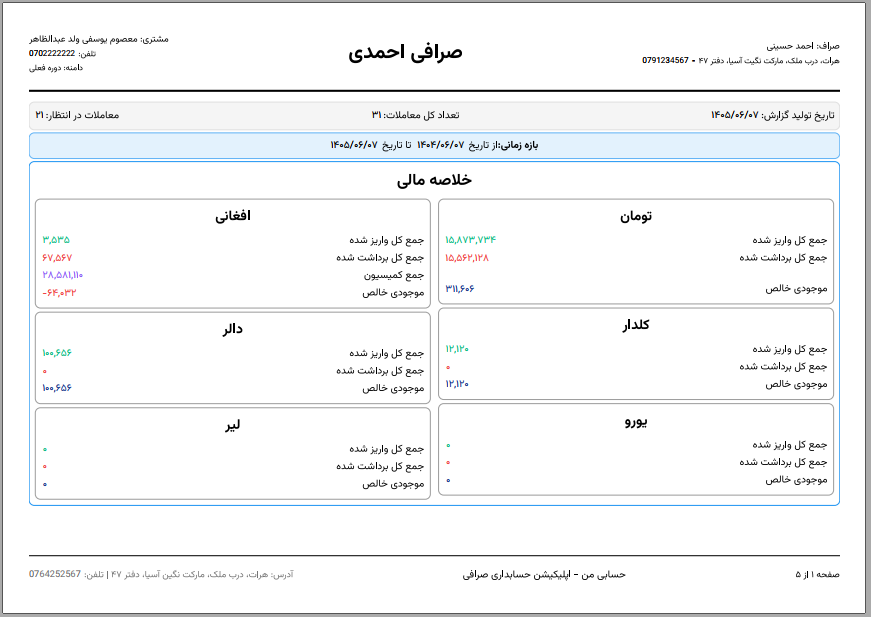Select the Toman deposit total ۱۵,۸۷۳,۷۳۴
Screen dimensions: 871x617
[x=470, y=240]
